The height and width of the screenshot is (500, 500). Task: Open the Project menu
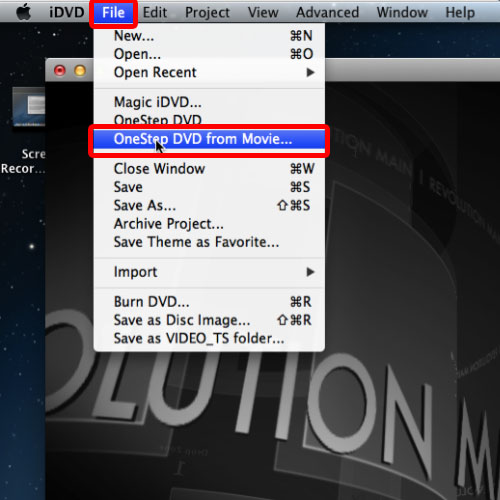click(207, 13)
